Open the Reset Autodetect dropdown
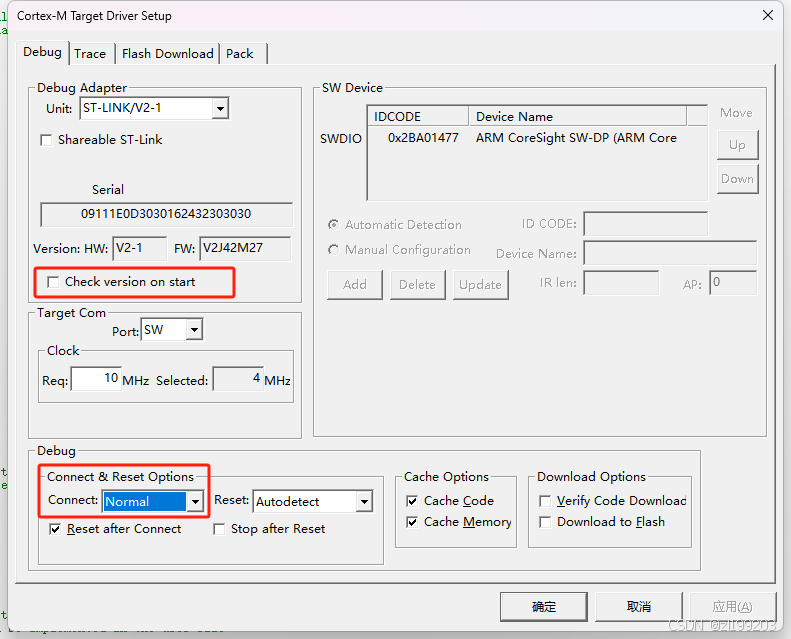 click(x=364, y=501)
